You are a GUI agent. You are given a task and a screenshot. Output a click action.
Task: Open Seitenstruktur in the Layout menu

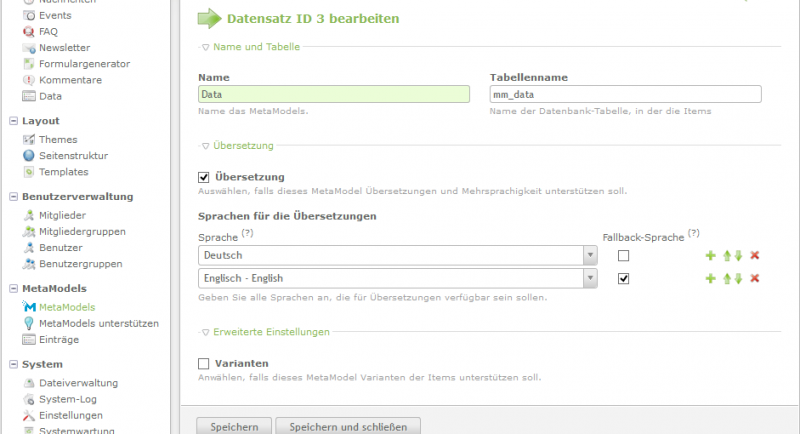coord(73,156)
